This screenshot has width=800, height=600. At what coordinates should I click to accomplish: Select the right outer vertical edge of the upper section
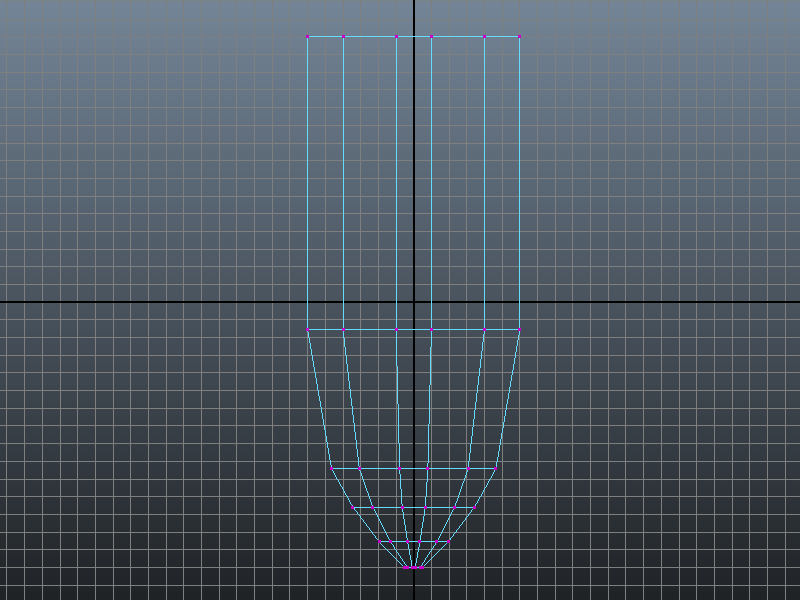click(519, 180)
